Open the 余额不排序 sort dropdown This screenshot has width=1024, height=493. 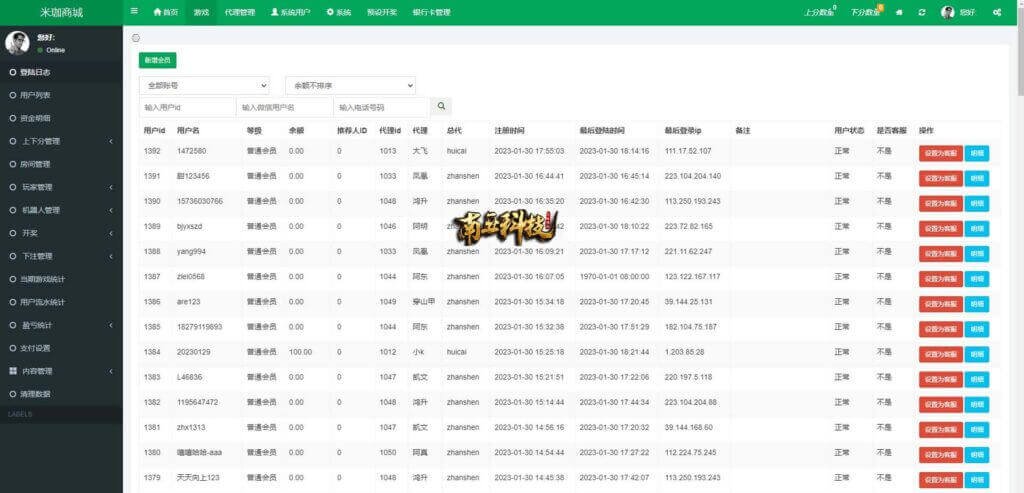(x=350, y=85)
